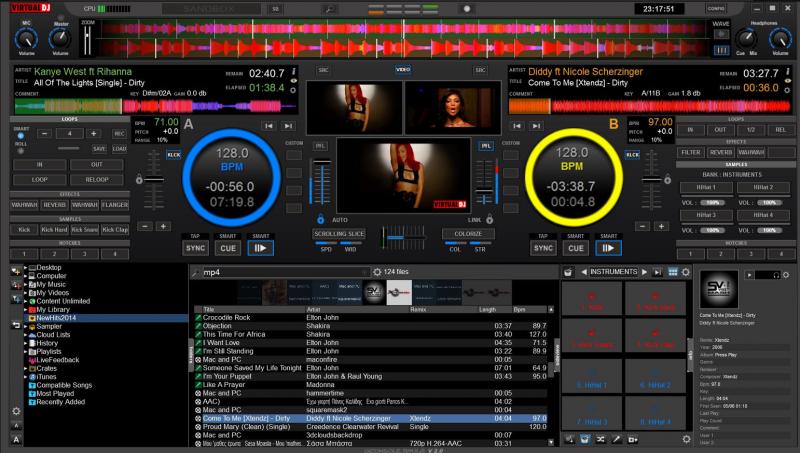Expand the My Library folder
Viewport: 800px width, 453px height.
tap(26, 310)
